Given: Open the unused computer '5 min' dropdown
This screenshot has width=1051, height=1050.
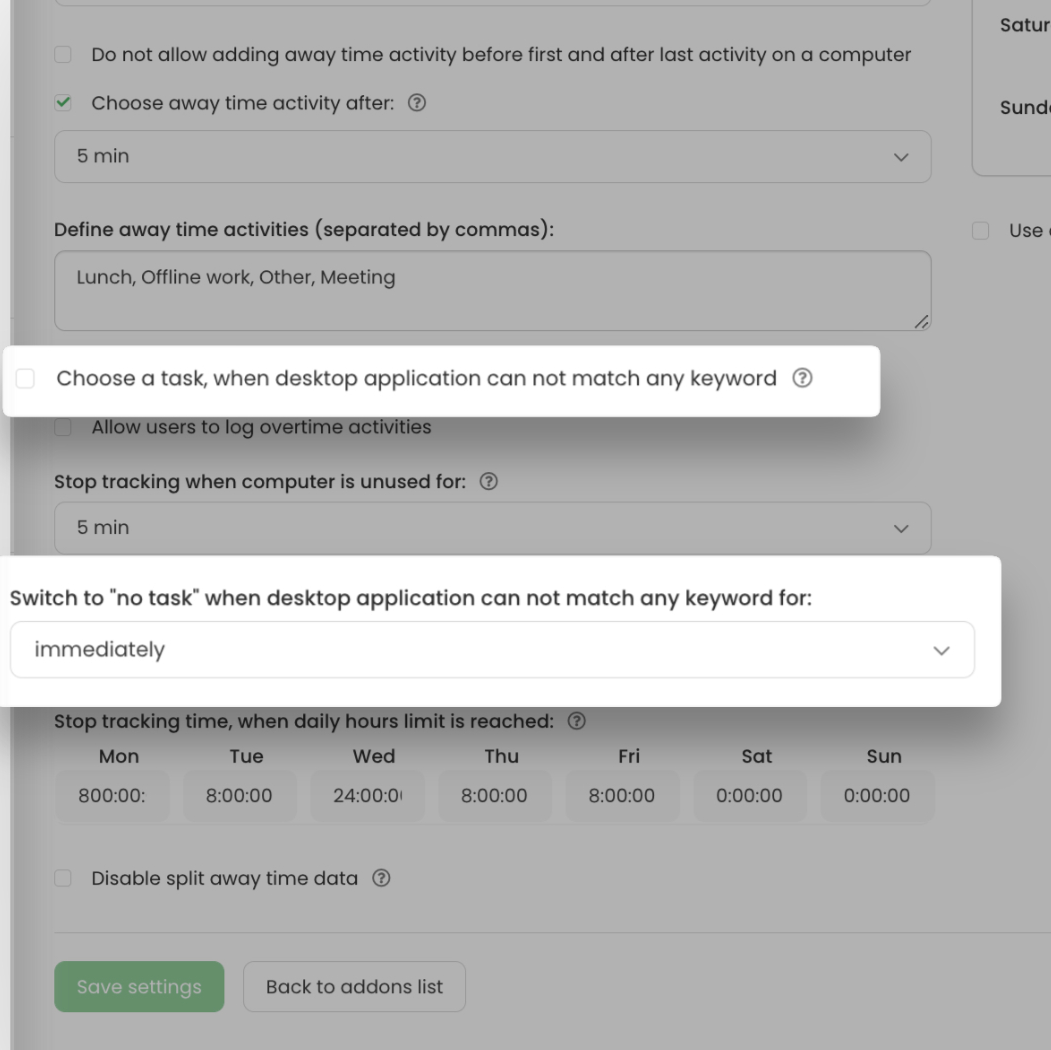Looking at the screenshot, I should point(492,528).
